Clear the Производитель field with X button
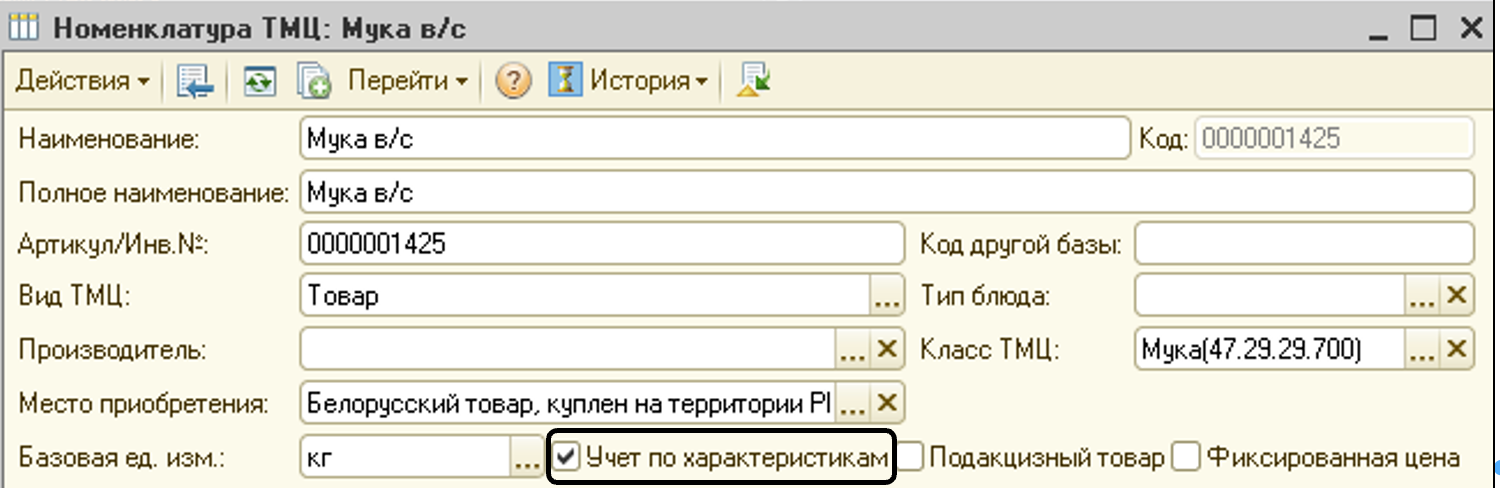 click(887, 350)
